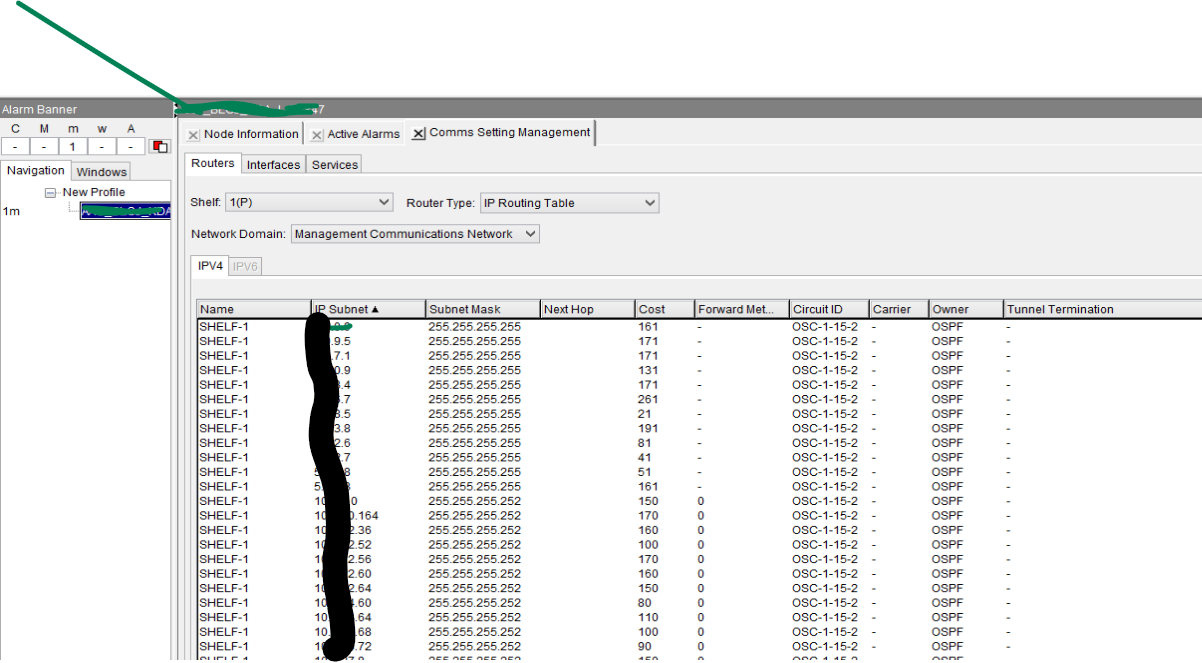Click the SHELF-1 name in cost 90 row
This screenshot has width=1202, height=663.
224,646
